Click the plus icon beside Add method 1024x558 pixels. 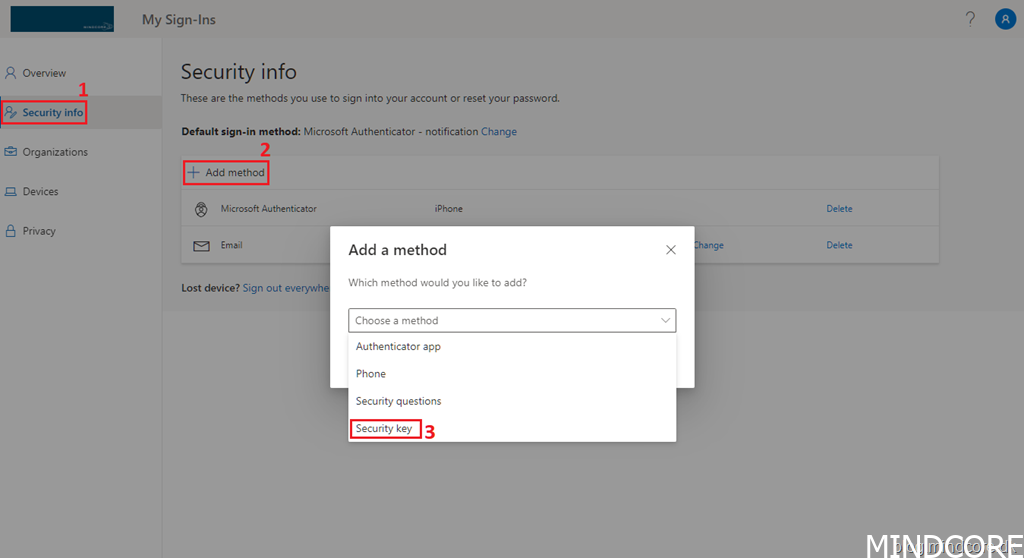tap(194, 172)
